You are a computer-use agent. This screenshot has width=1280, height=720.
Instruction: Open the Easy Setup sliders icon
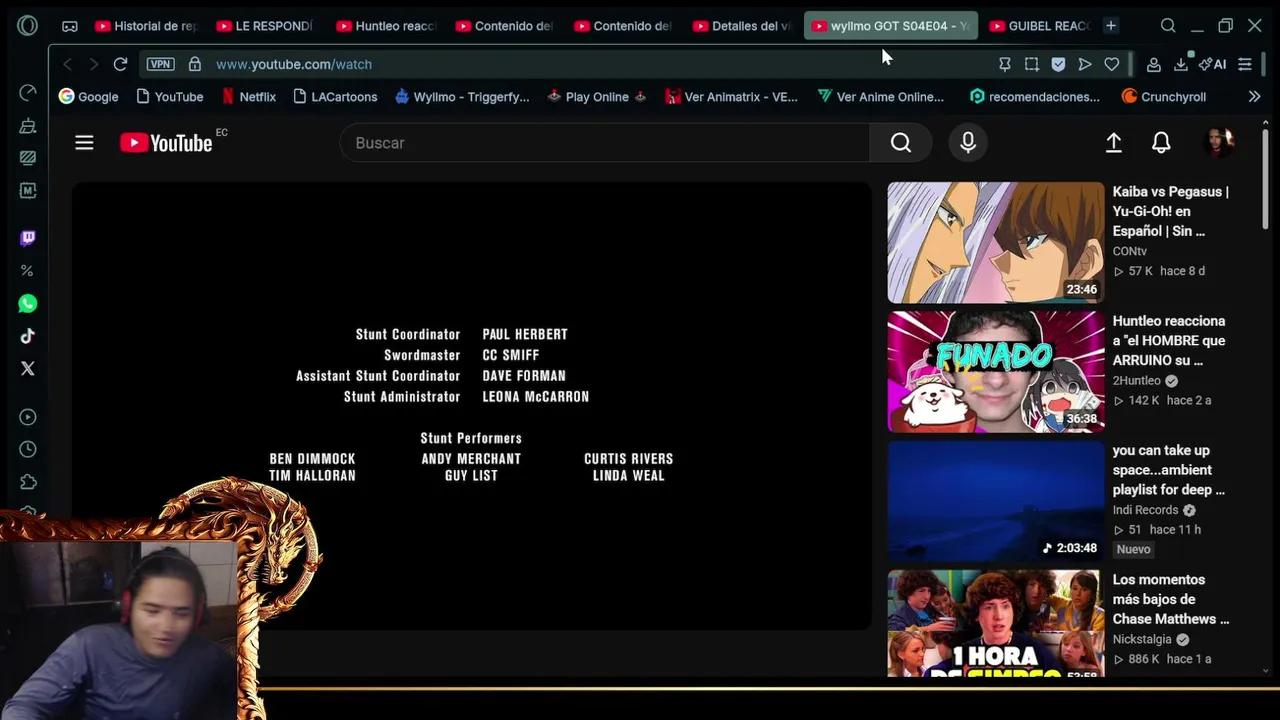[x=1245, y=64]
